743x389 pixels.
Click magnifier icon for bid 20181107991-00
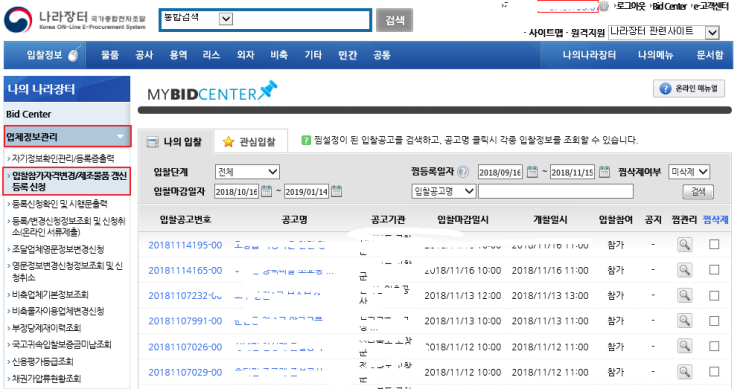684,321
